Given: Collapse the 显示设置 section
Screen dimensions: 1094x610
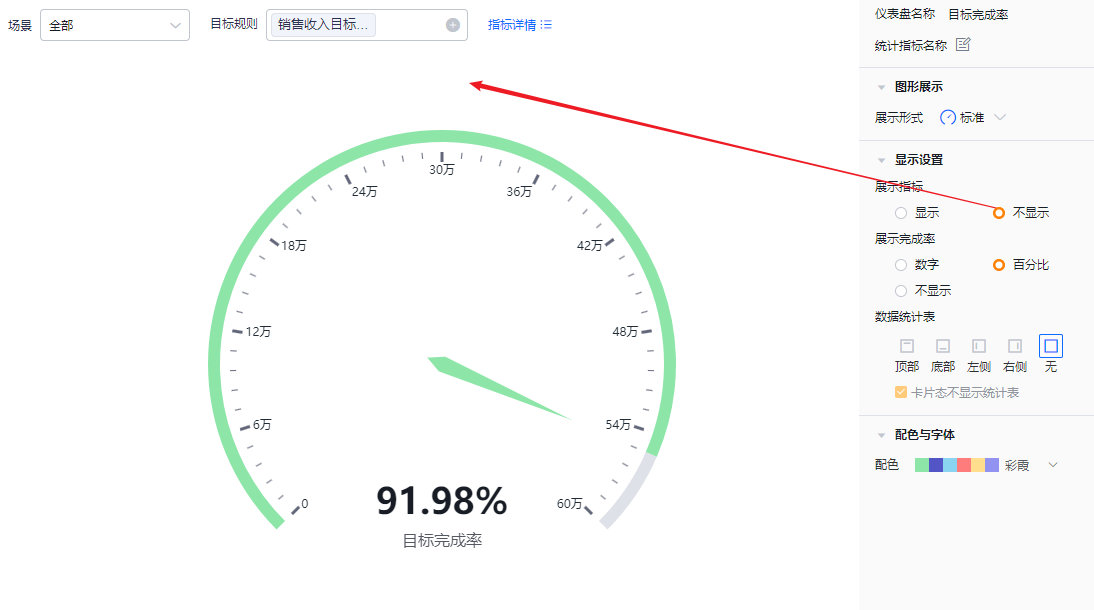Looking at the screenshot, I should (881, 161).
